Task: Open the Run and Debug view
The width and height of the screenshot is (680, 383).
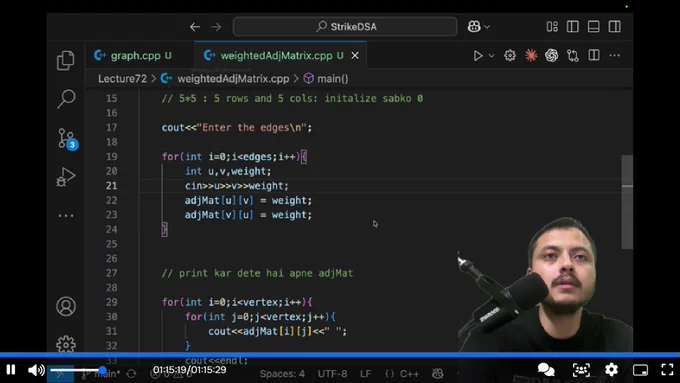Action: (x=66, y=177)
